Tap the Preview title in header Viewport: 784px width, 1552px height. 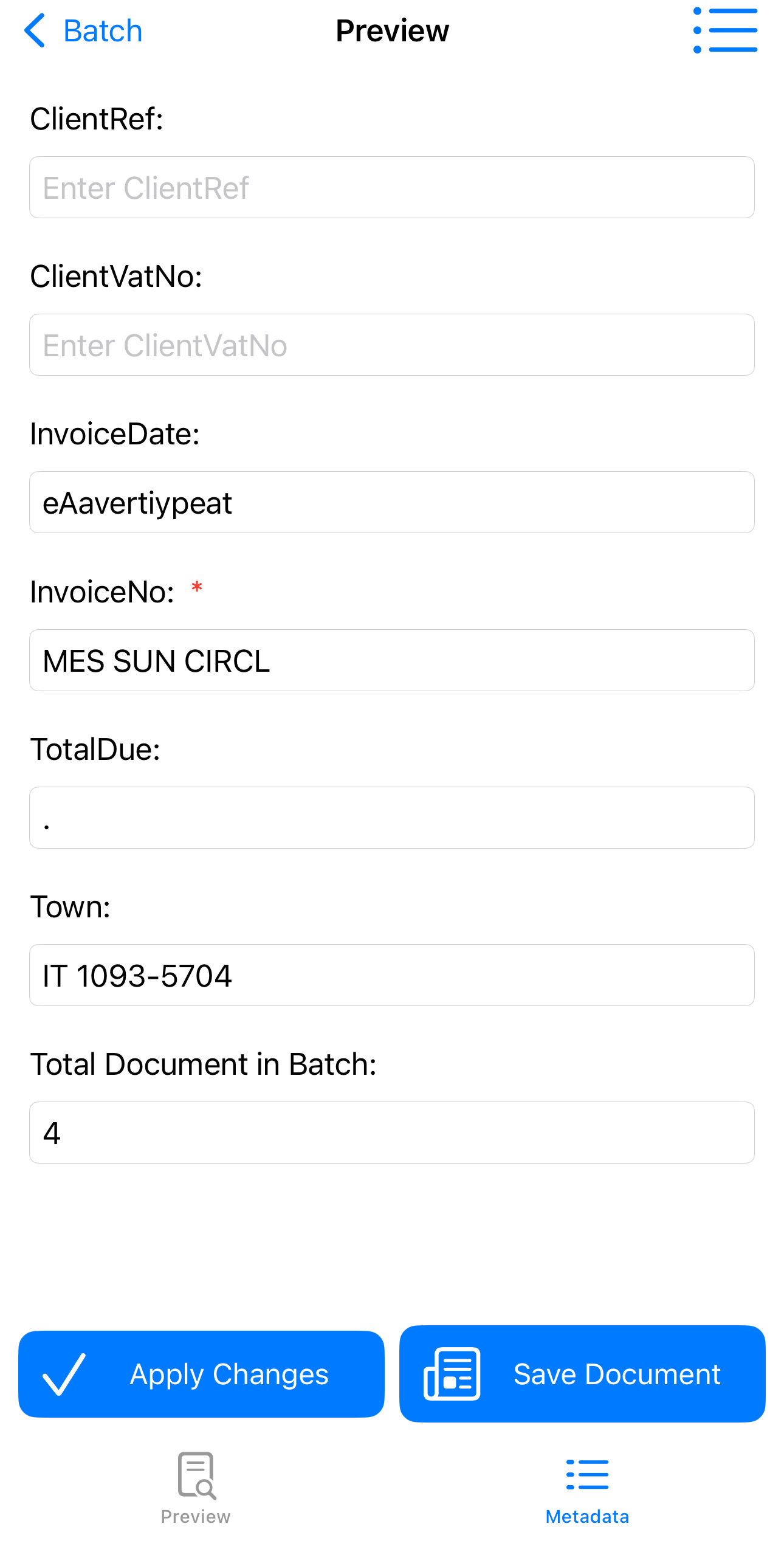click(x=392, y=30)
